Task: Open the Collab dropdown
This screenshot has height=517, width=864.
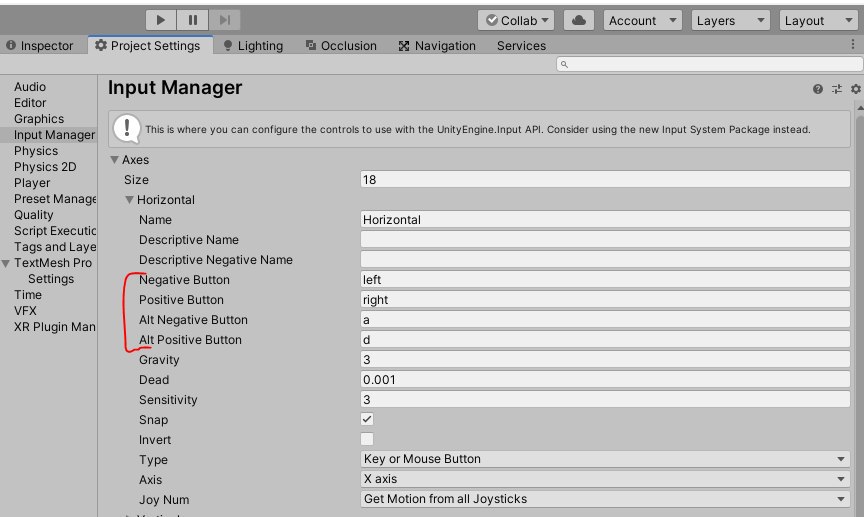Action: [516, 20]
